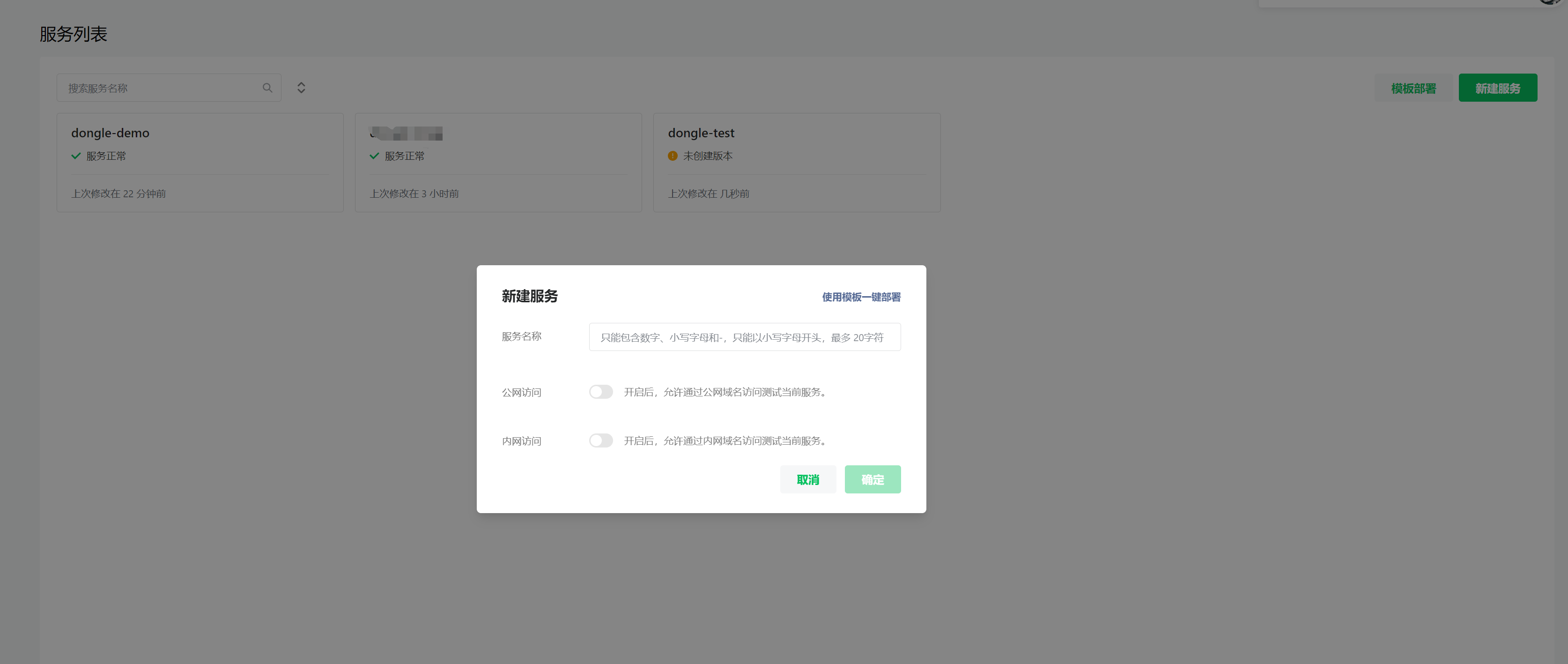Click 上次修改在 3 小时前 text
This screenshot has width=1568, height=664.
pos(414,194)
